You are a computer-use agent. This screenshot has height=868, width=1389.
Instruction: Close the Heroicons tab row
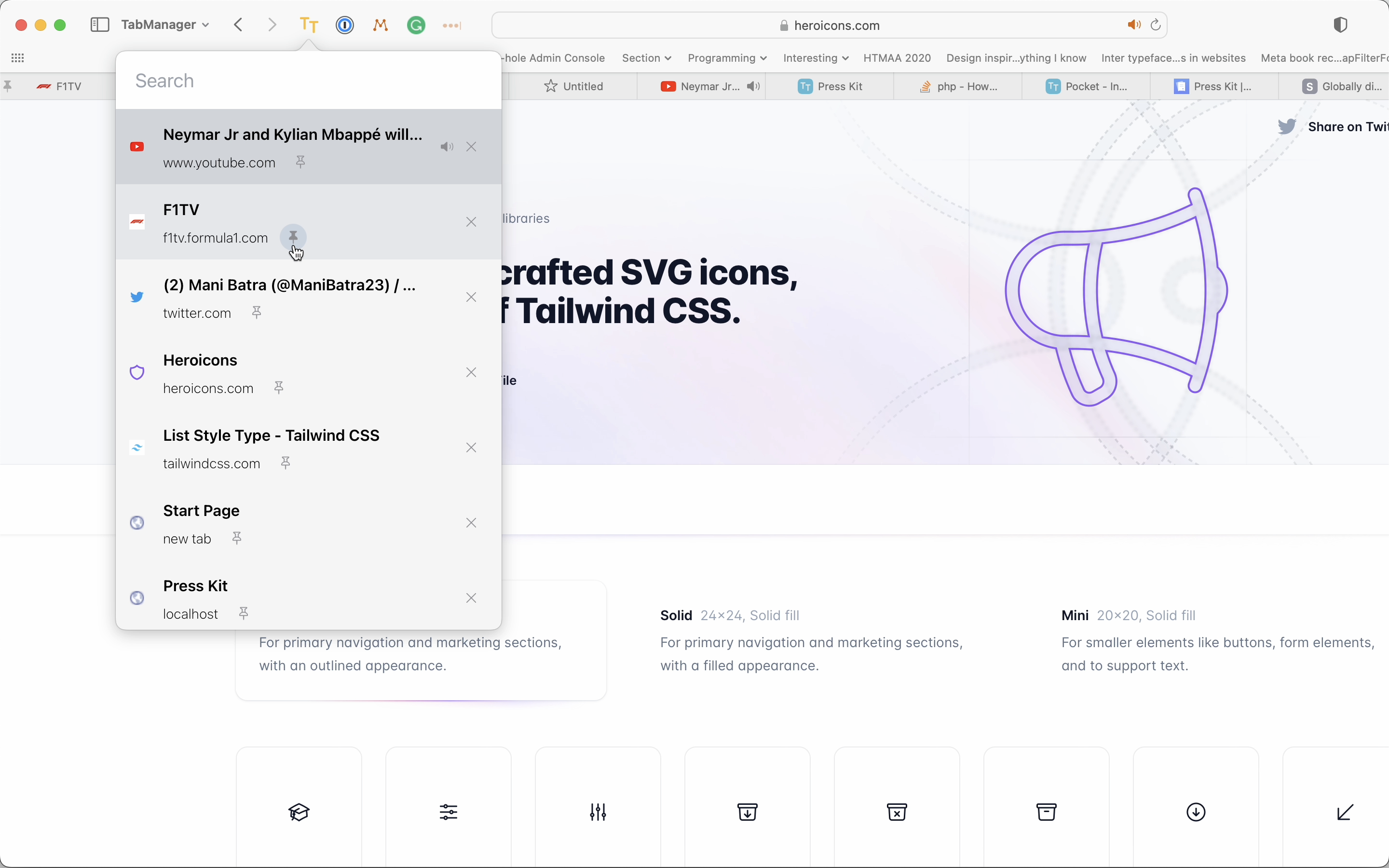click(x=471, y=373)
